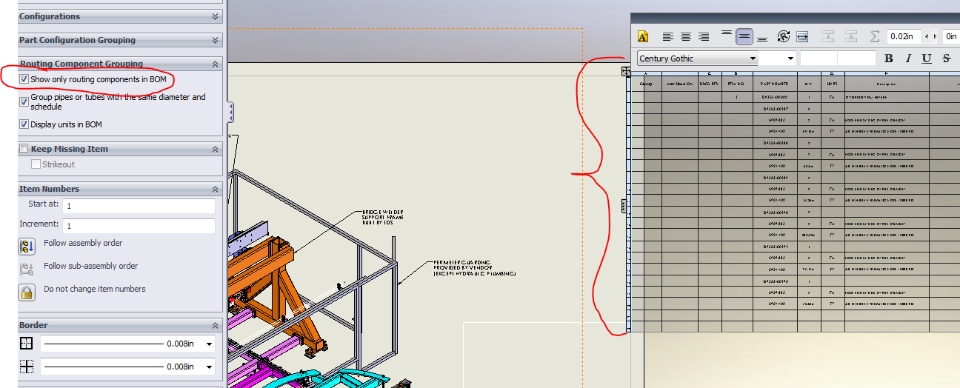960x388 pixels.
Task: Set vertical alignment to bottom
Action: (x=762, y=37)
